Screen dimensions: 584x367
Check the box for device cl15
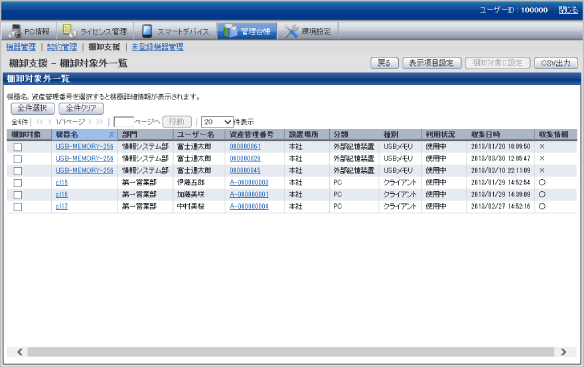pyautogui.click(x=18, y=183)
